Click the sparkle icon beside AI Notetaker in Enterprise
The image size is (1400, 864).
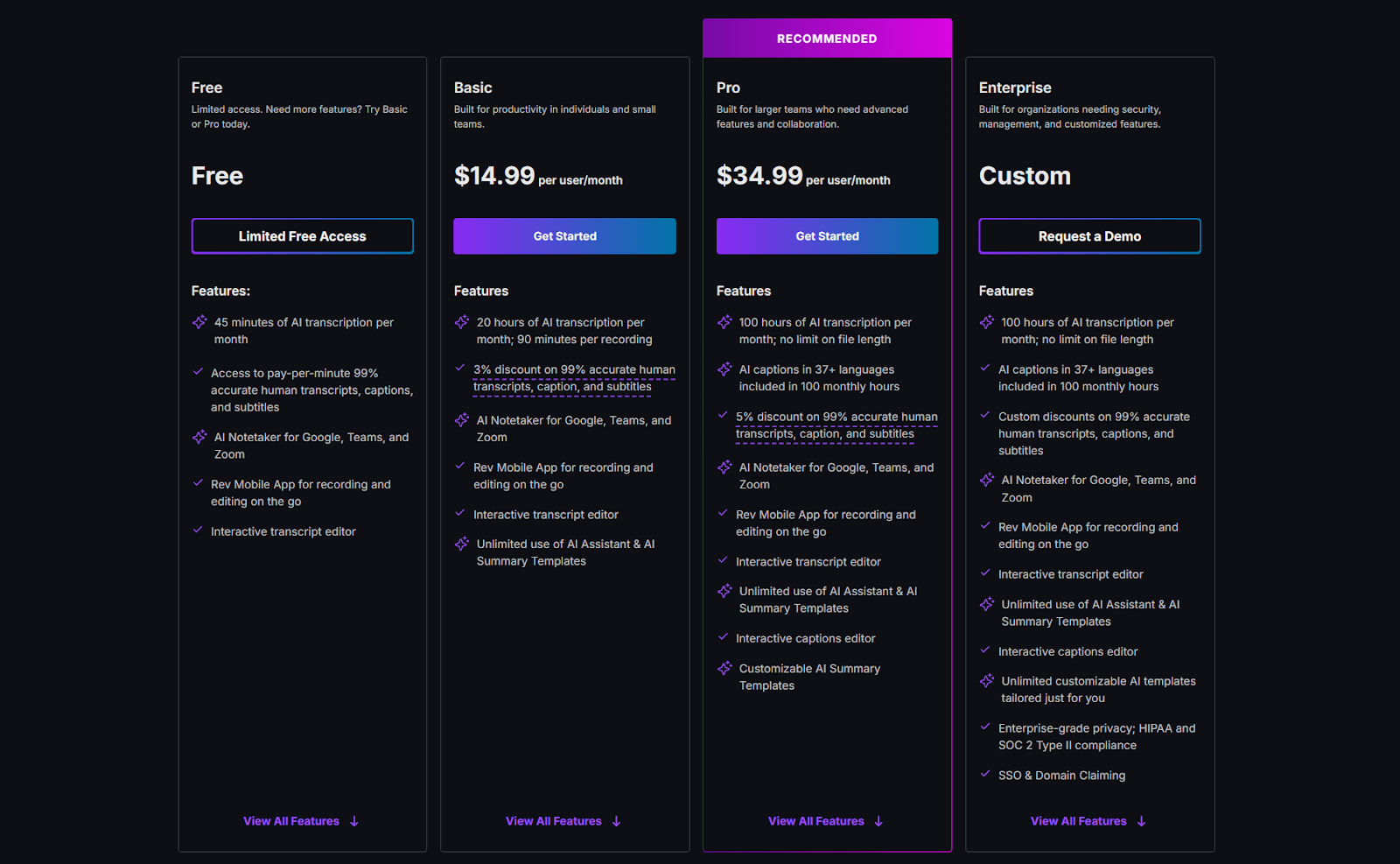click(x=987, y=480)
